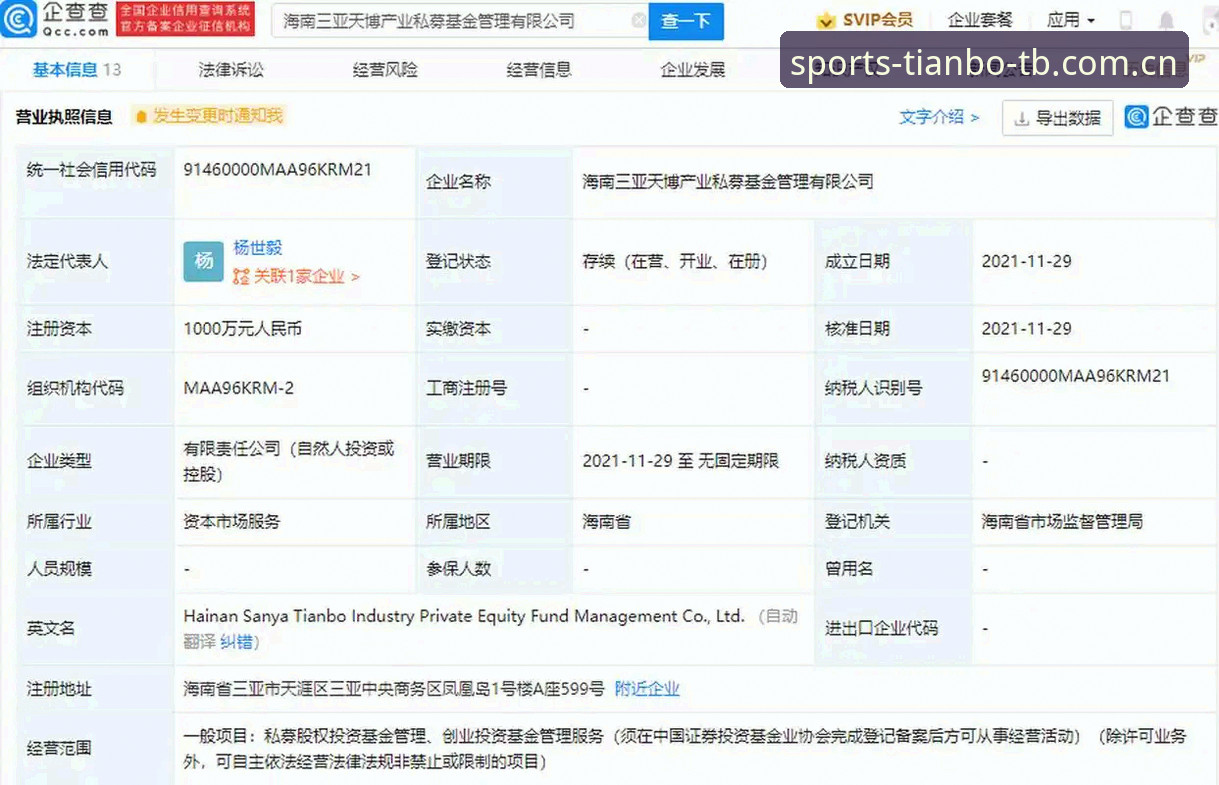1219x785 pixels.
Task: Click the 全国企业信用查询系统 red badge
Action: click(x=185, y=19)
